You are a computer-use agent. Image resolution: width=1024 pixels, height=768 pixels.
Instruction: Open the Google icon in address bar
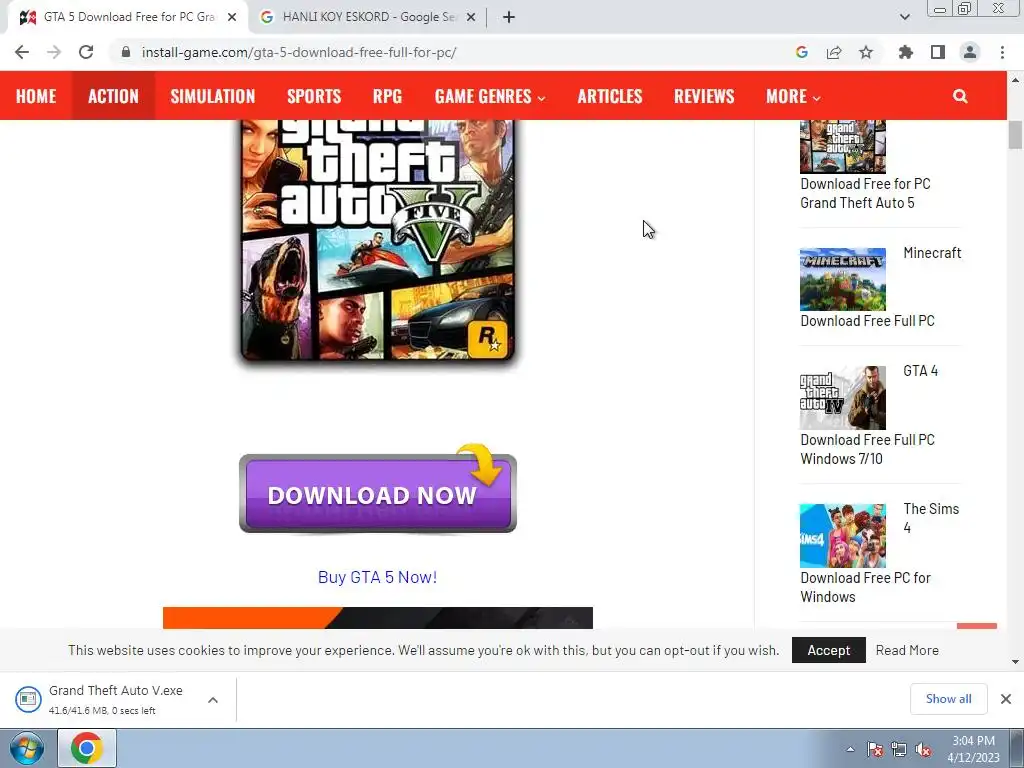tap(802, 52)
